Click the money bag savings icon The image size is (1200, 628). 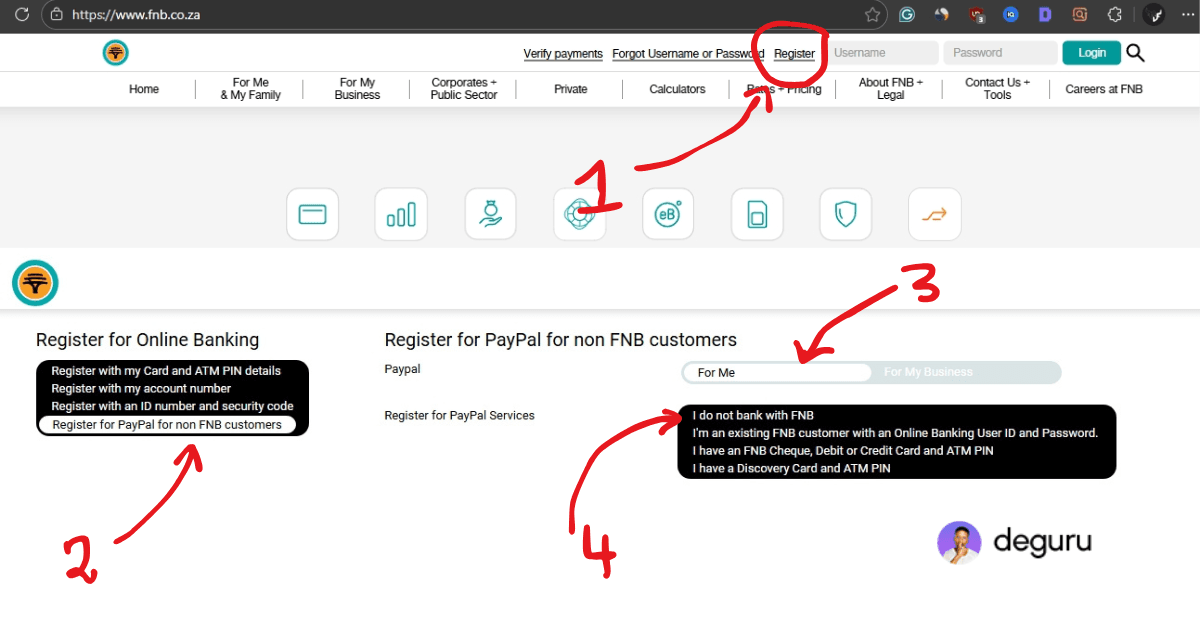490,213
